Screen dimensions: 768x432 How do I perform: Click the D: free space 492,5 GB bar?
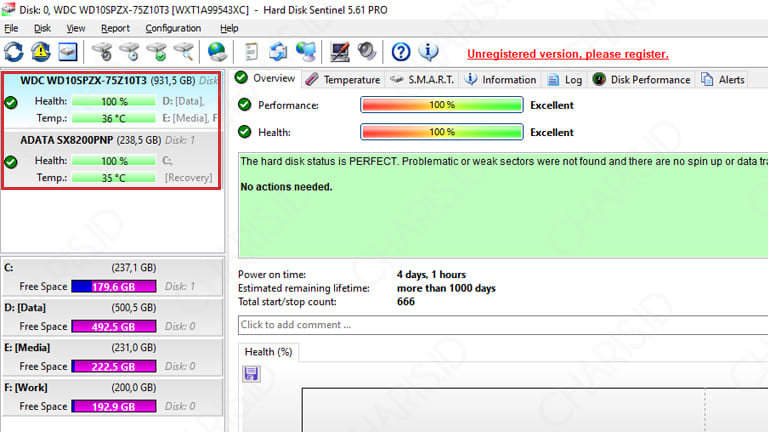coord(114,326)
